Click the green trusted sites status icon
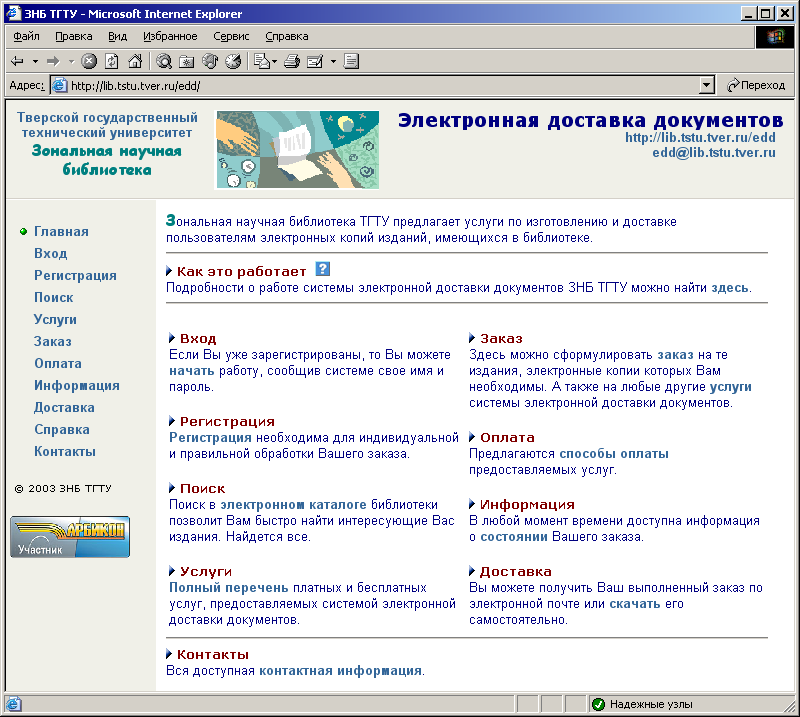Viewport: 800px width, 717px height. (598, 704)
